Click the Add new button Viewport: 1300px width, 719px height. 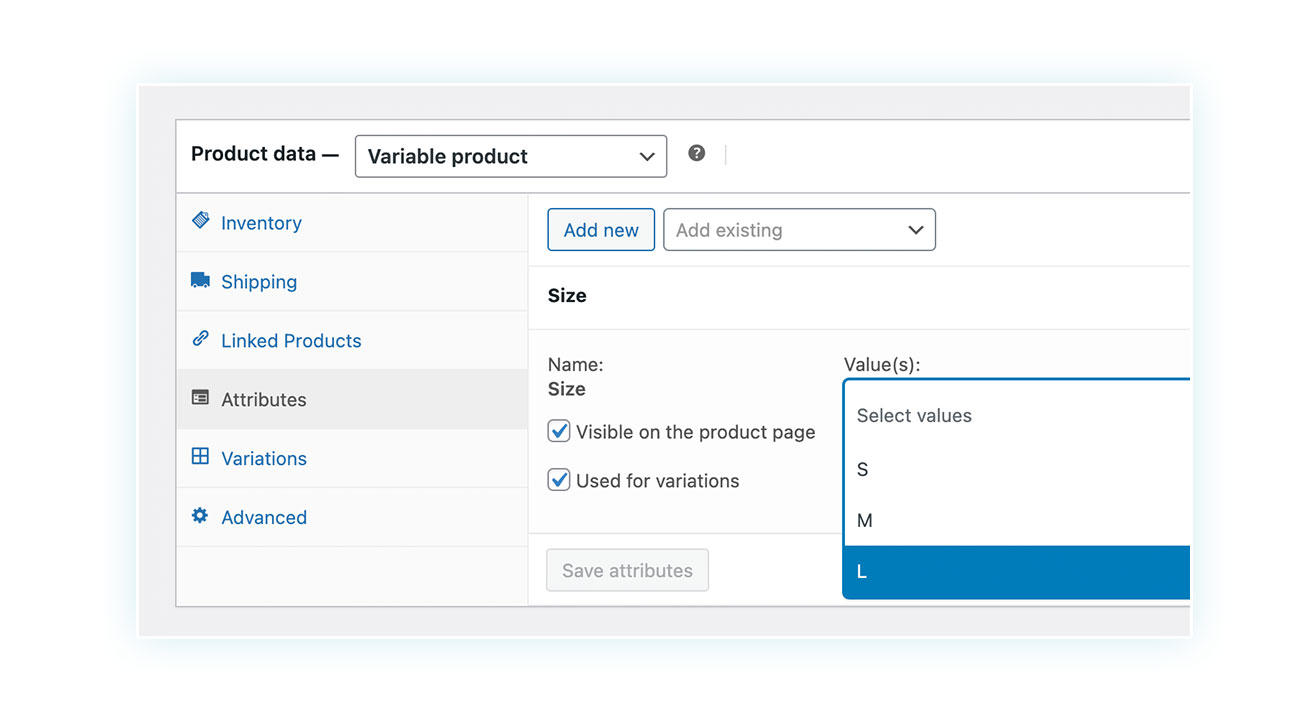click(x=601, y=230)
